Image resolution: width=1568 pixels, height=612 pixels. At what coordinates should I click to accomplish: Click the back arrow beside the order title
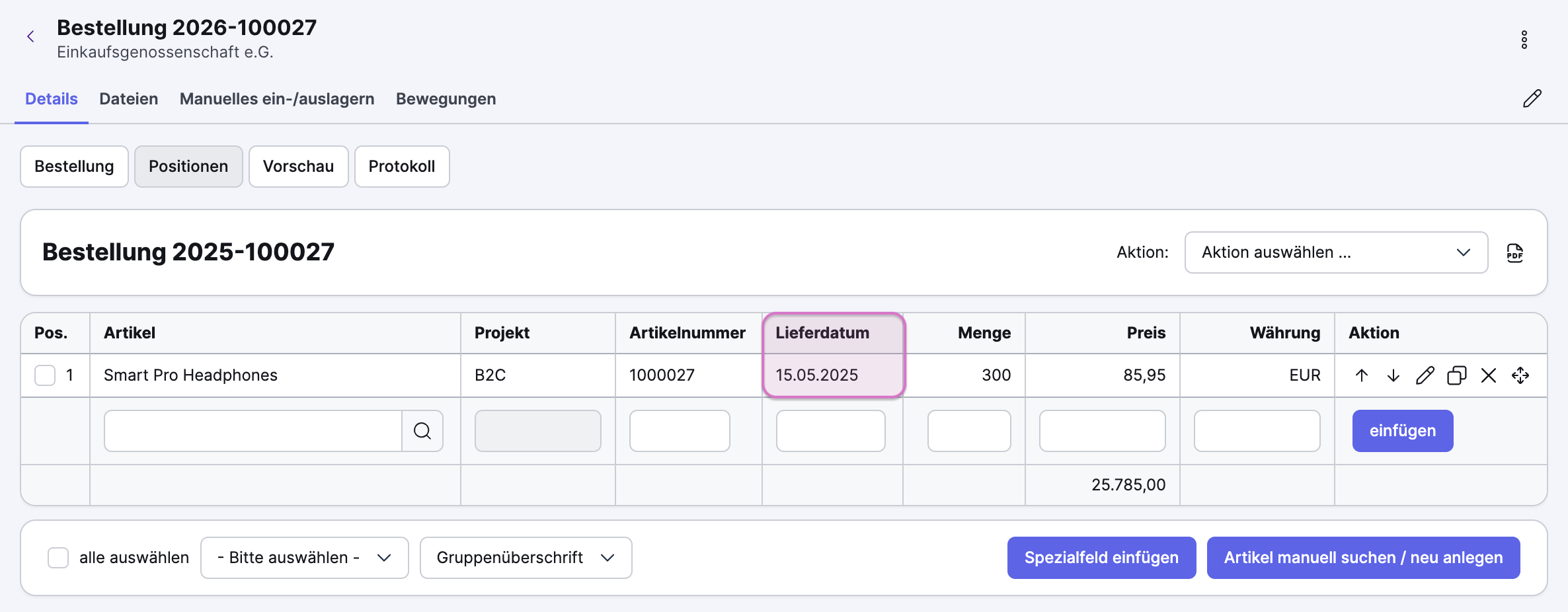pyautogui.click(x=30, y=37)
